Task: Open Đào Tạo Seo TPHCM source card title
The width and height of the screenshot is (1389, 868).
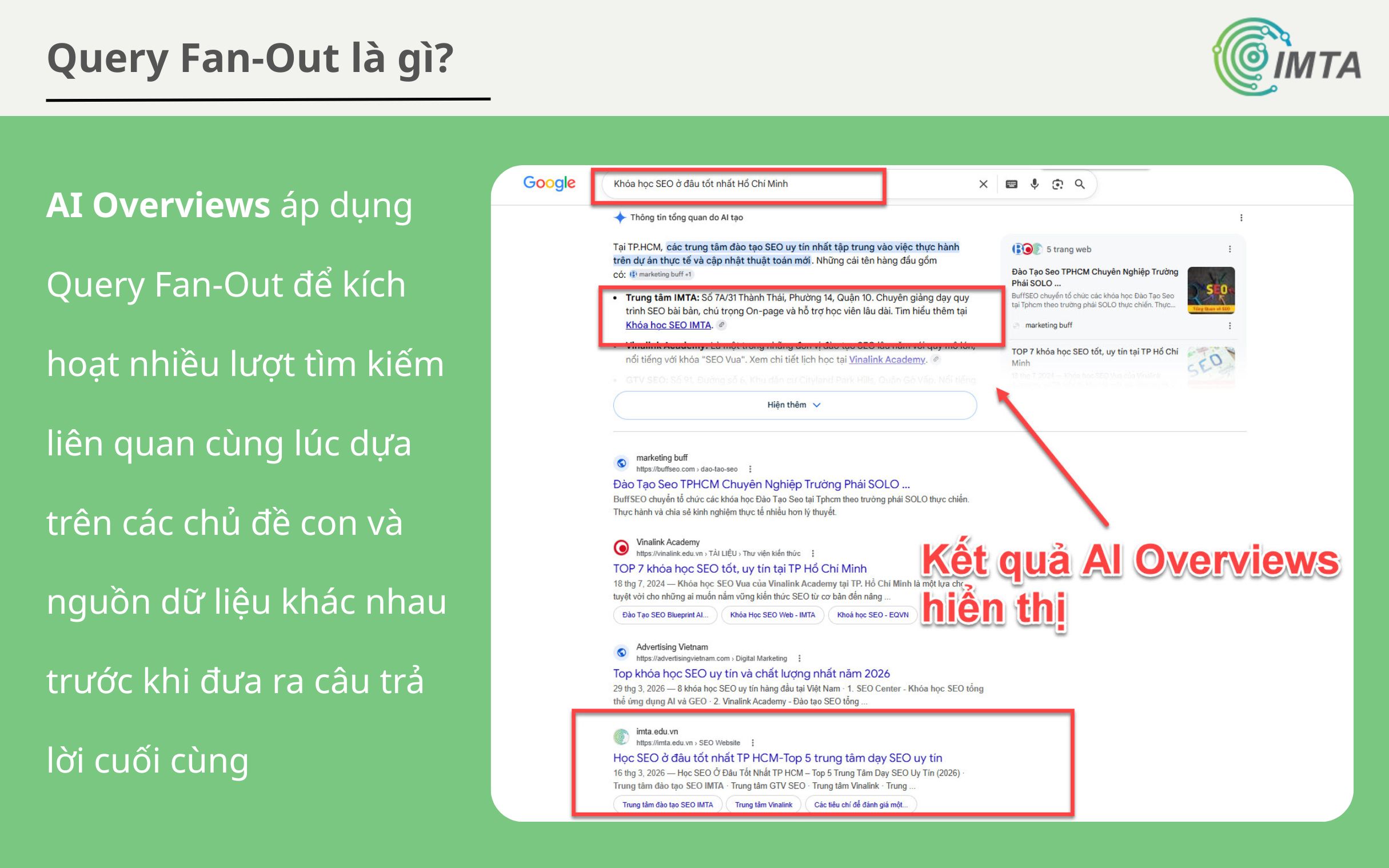Action: coord(1095,277)
